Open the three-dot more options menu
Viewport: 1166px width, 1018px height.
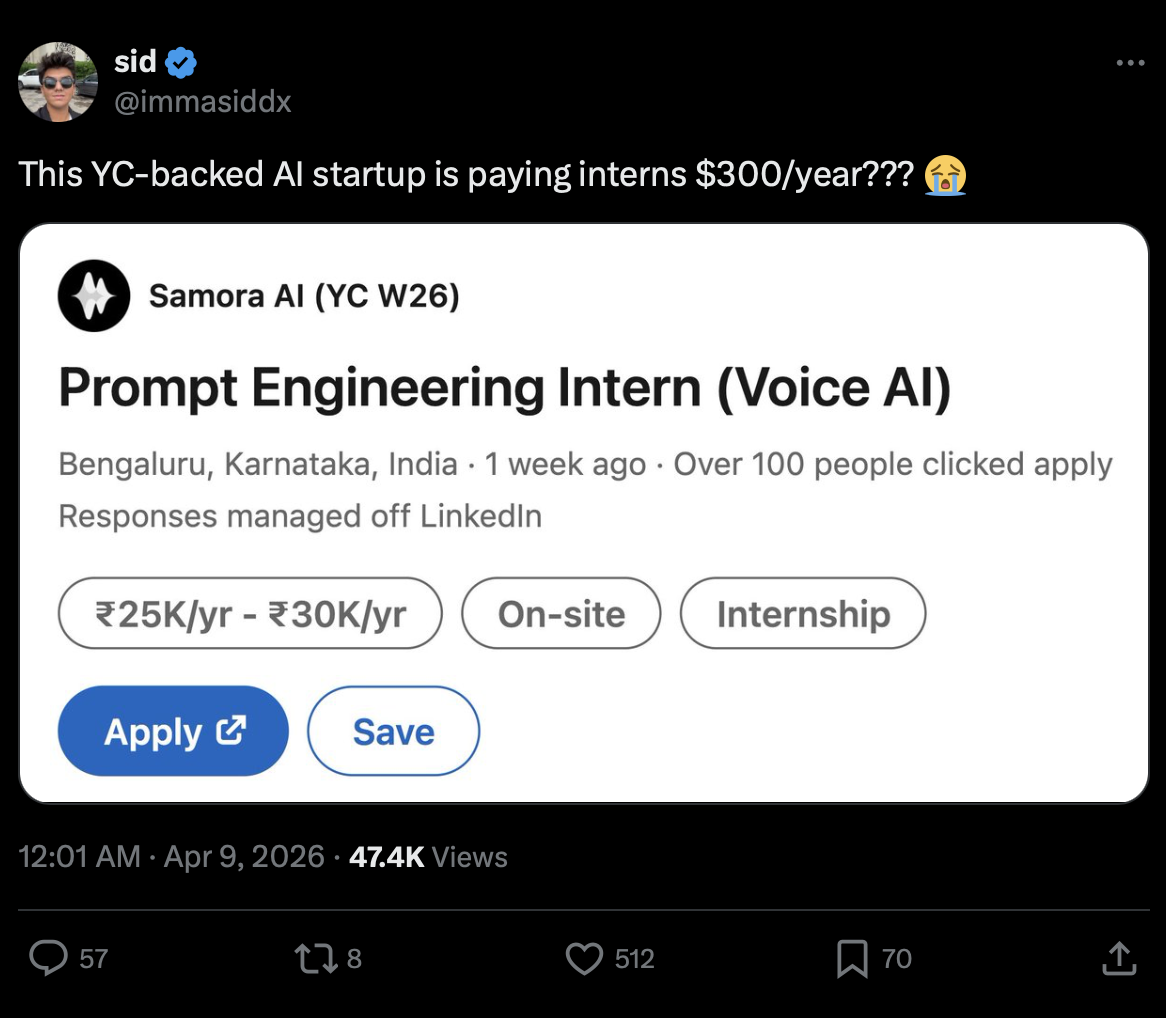coord(1129,63)
